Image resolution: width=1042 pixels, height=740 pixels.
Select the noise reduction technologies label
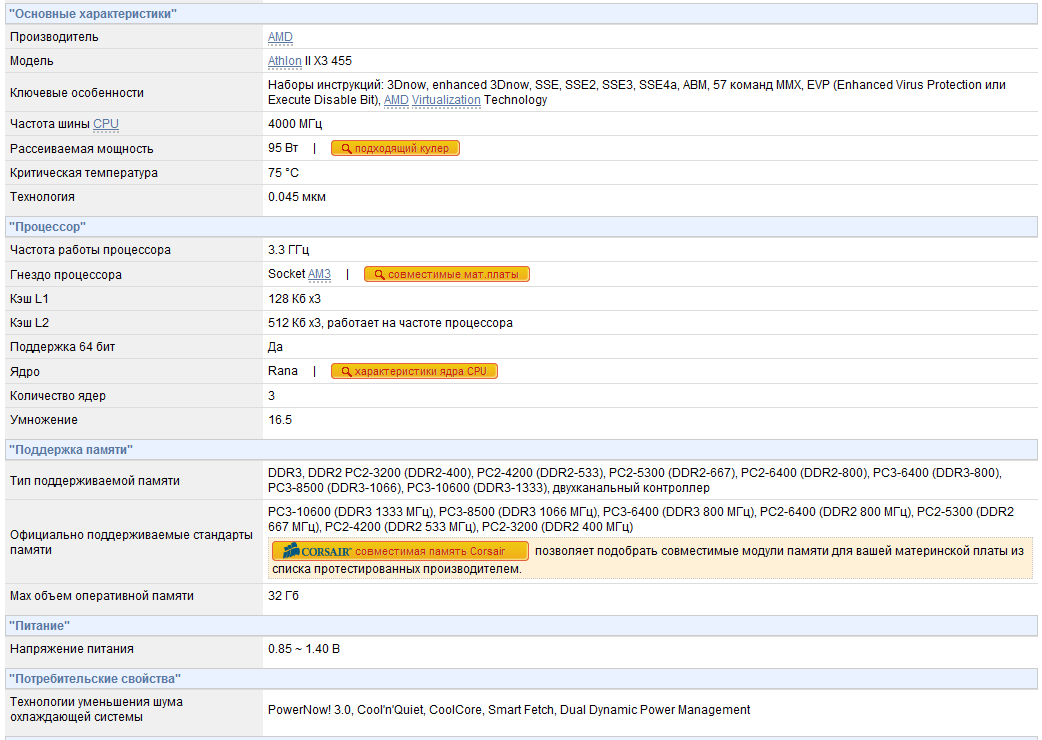pyautogui.click(x=96, y=709)
